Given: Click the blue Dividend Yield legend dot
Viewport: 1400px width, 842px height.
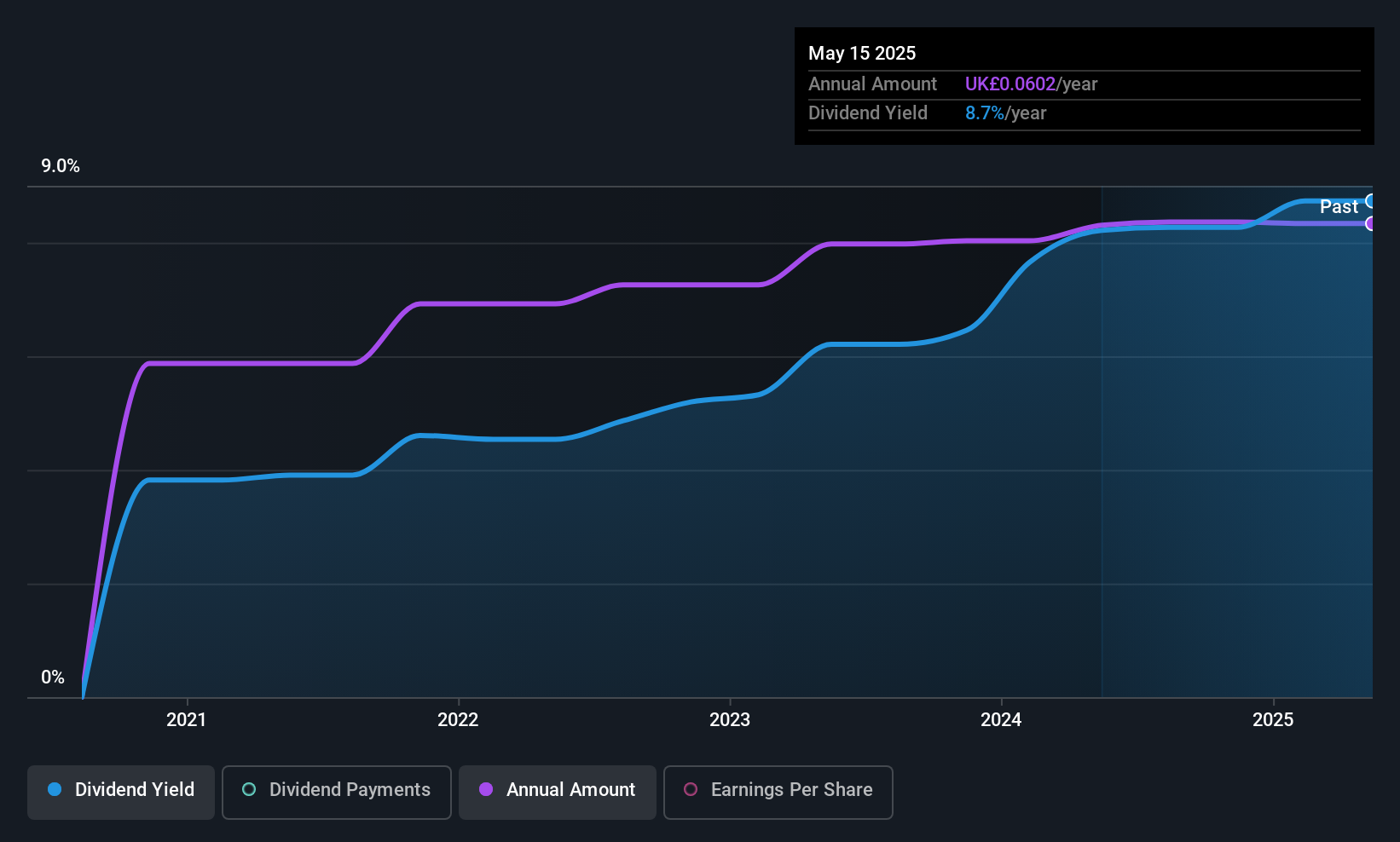Looking at the screenshot, I should [55, 789].
